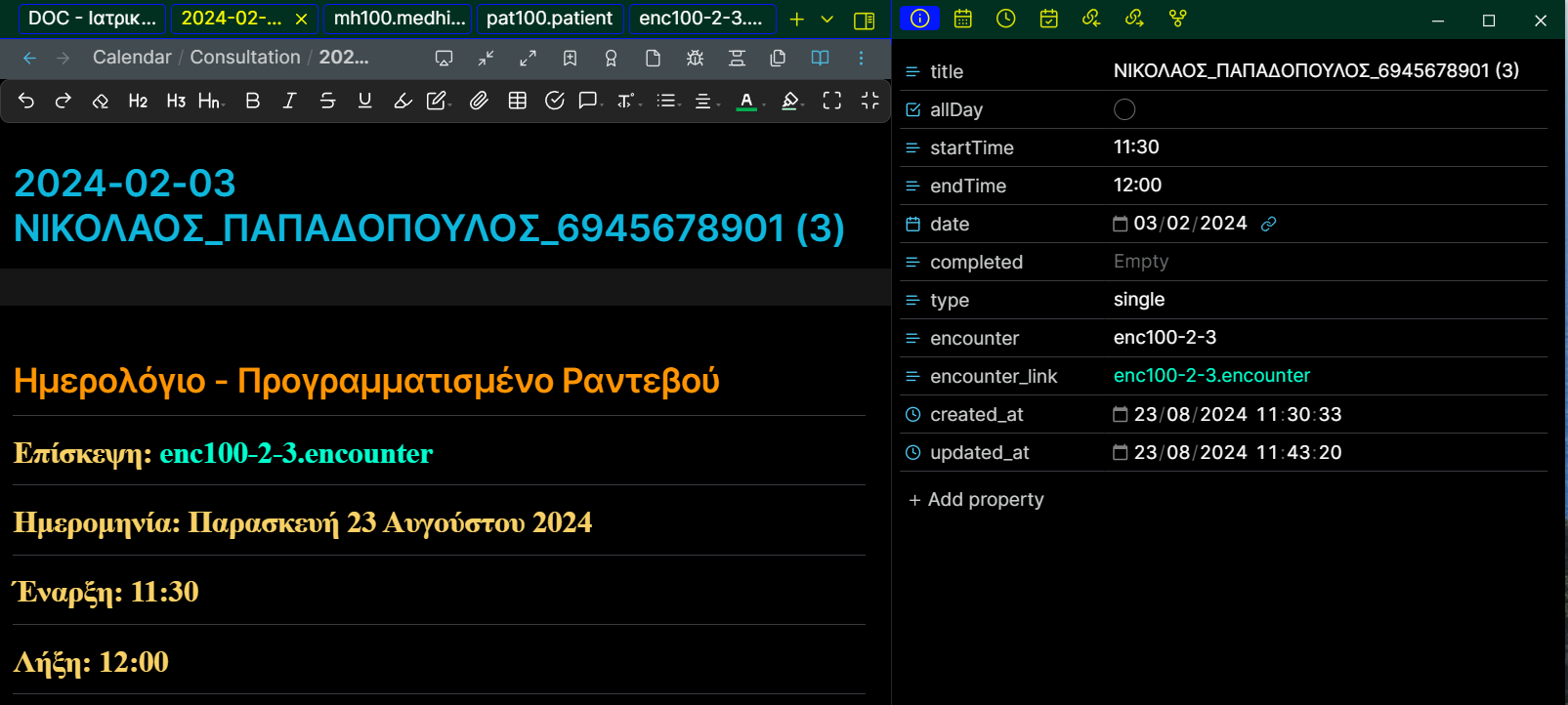Insert an attachment with paperclip icon
Image resolution: width=1568 pixels, height=705 pixels.
[479, 101]
